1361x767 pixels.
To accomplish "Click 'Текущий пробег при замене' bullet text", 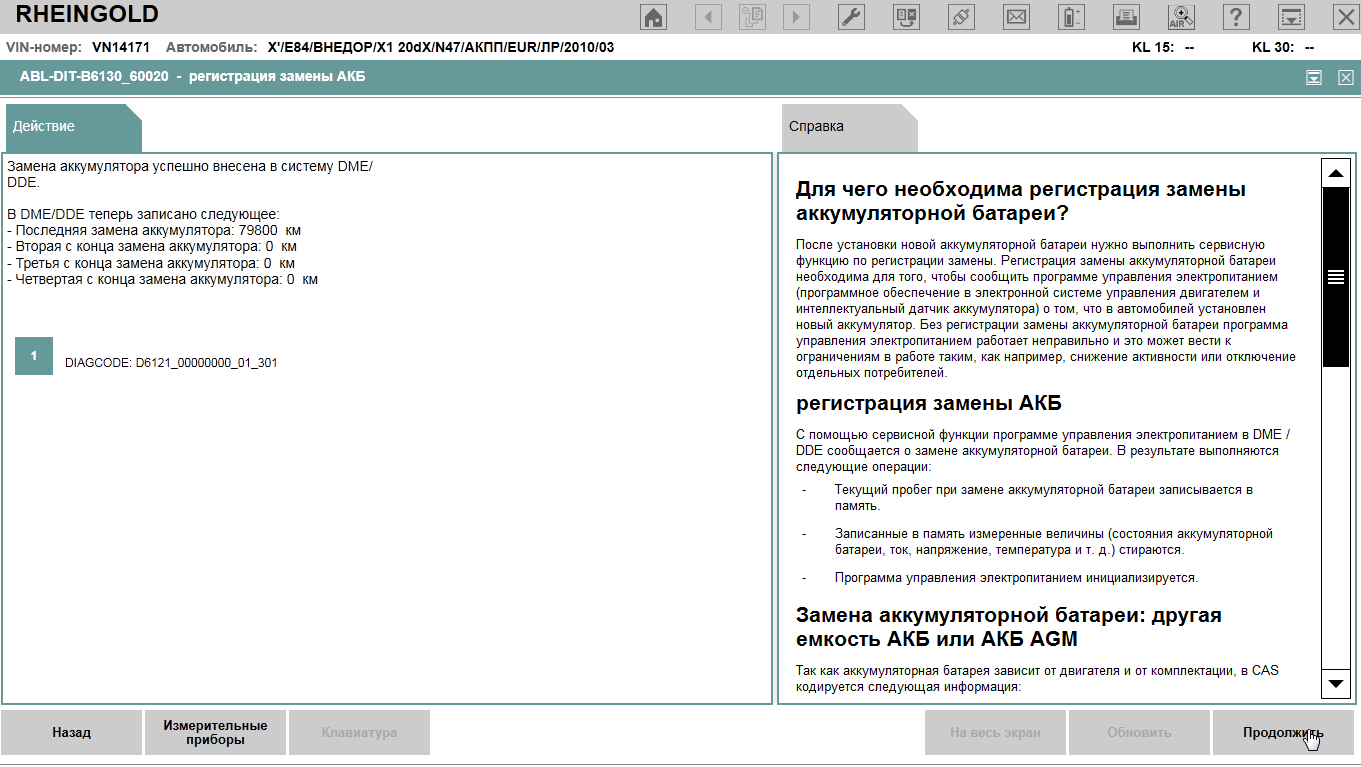I will pyautogui.click(x=1044, y=498).
